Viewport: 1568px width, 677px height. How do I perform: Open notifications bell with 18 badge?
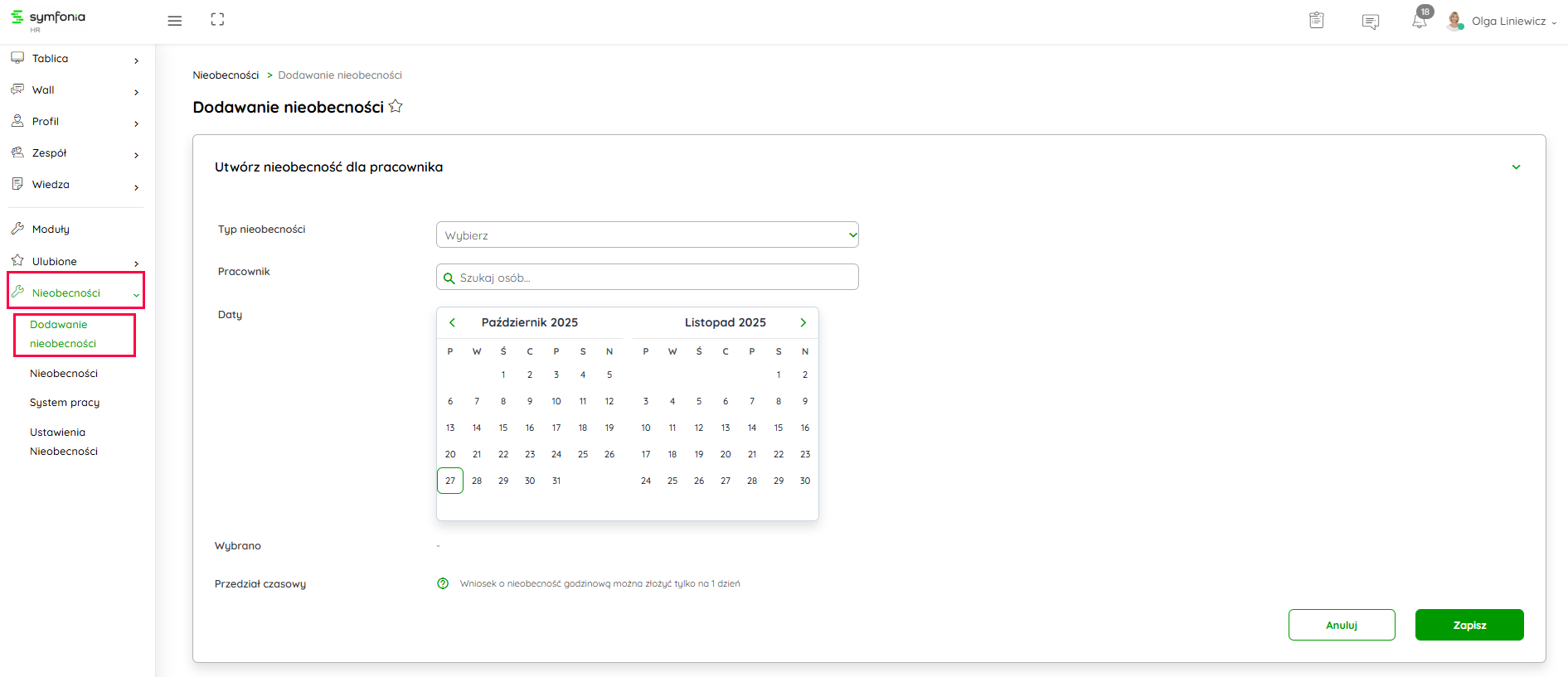1420,21
